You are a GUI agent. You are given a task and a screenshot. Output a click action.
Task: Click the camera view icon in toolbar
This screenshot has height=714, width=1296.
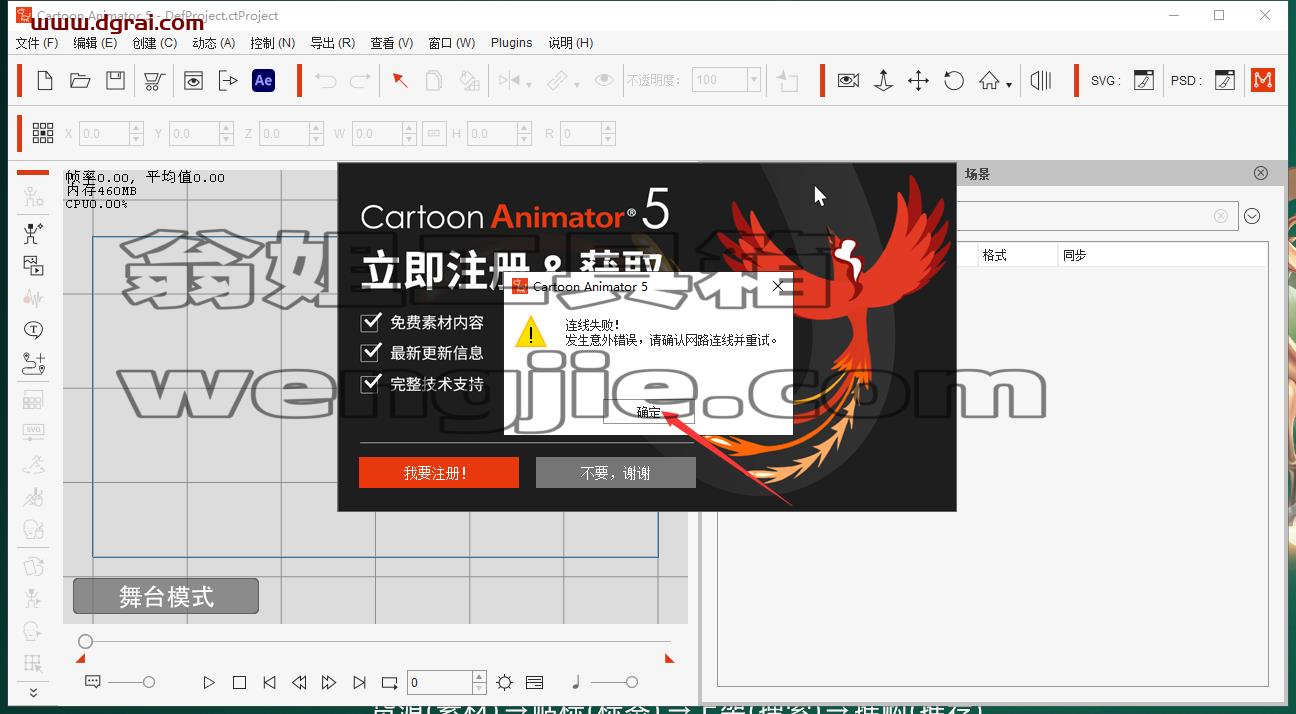click(848, 81)
